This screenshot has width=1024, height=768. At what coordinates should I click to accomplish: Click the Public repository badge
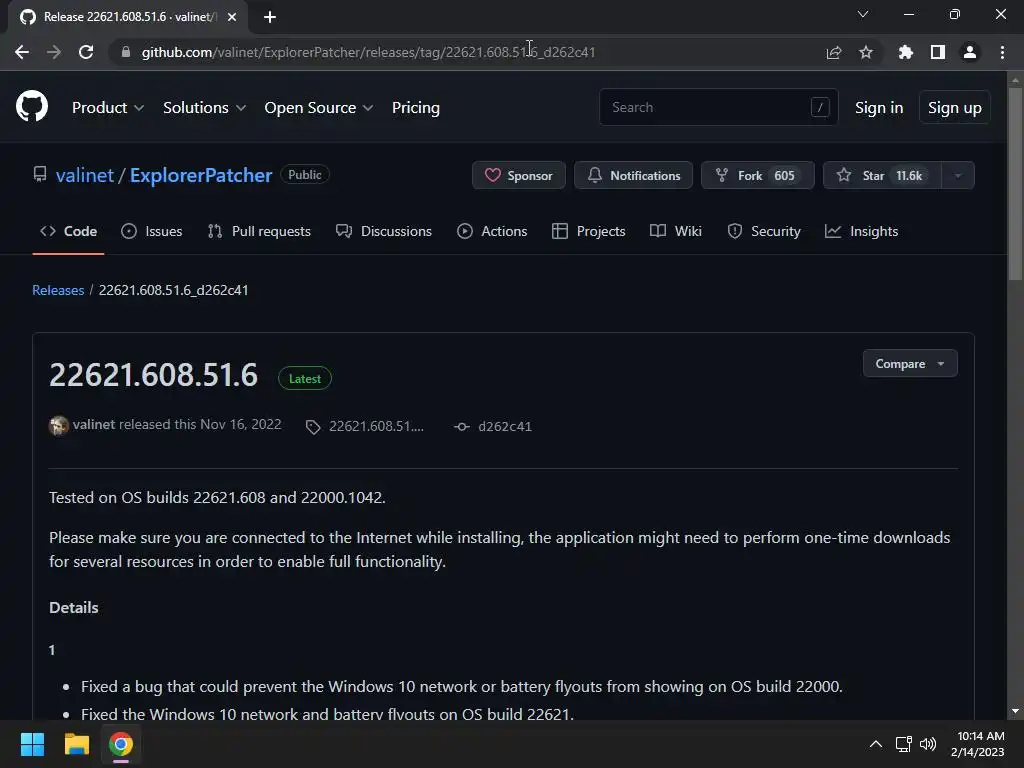pyautogui.click(x=304, y=175)
